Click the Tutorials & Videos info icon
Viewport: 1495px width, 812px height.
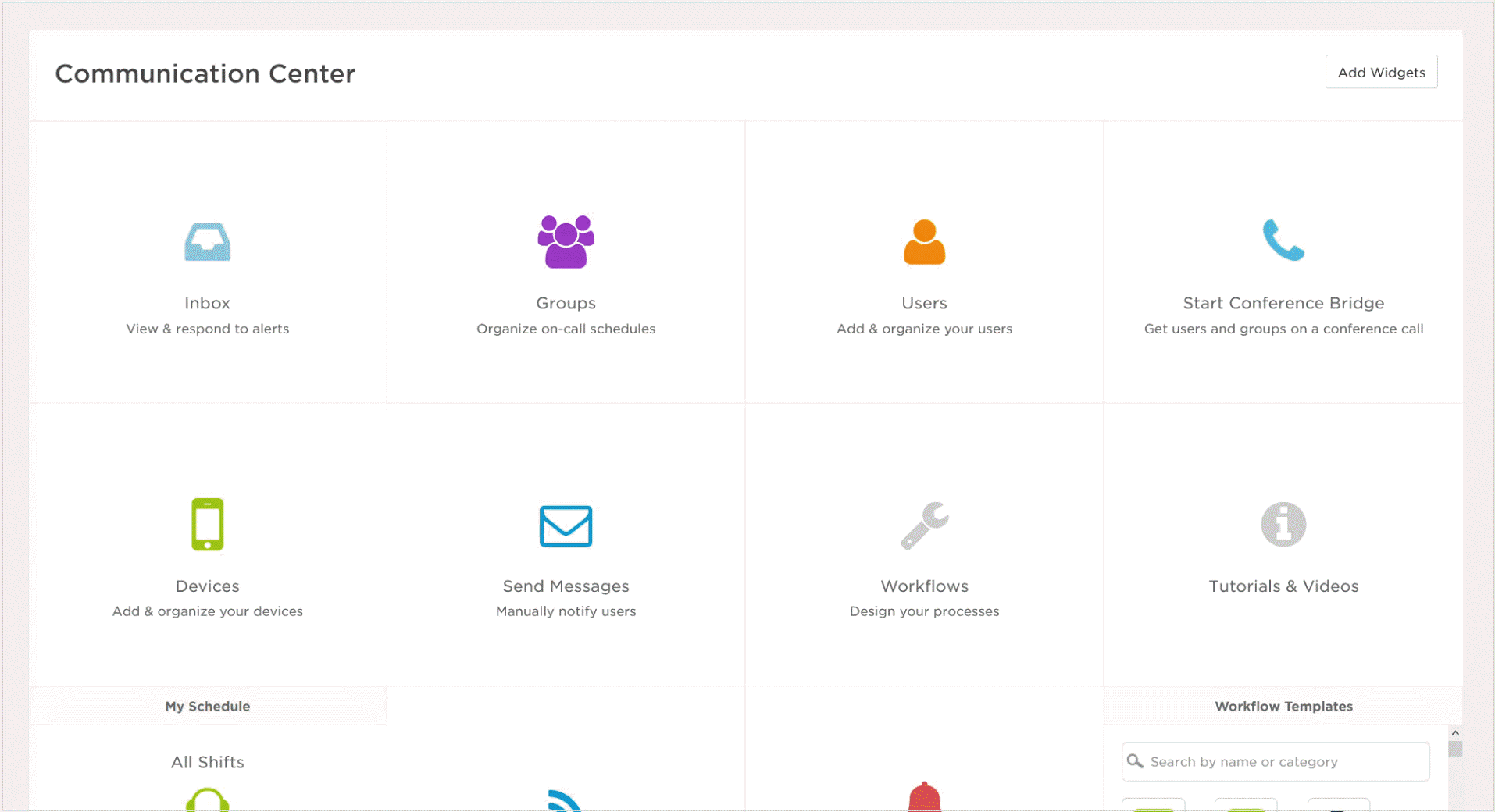click(x=1283, y=524)
